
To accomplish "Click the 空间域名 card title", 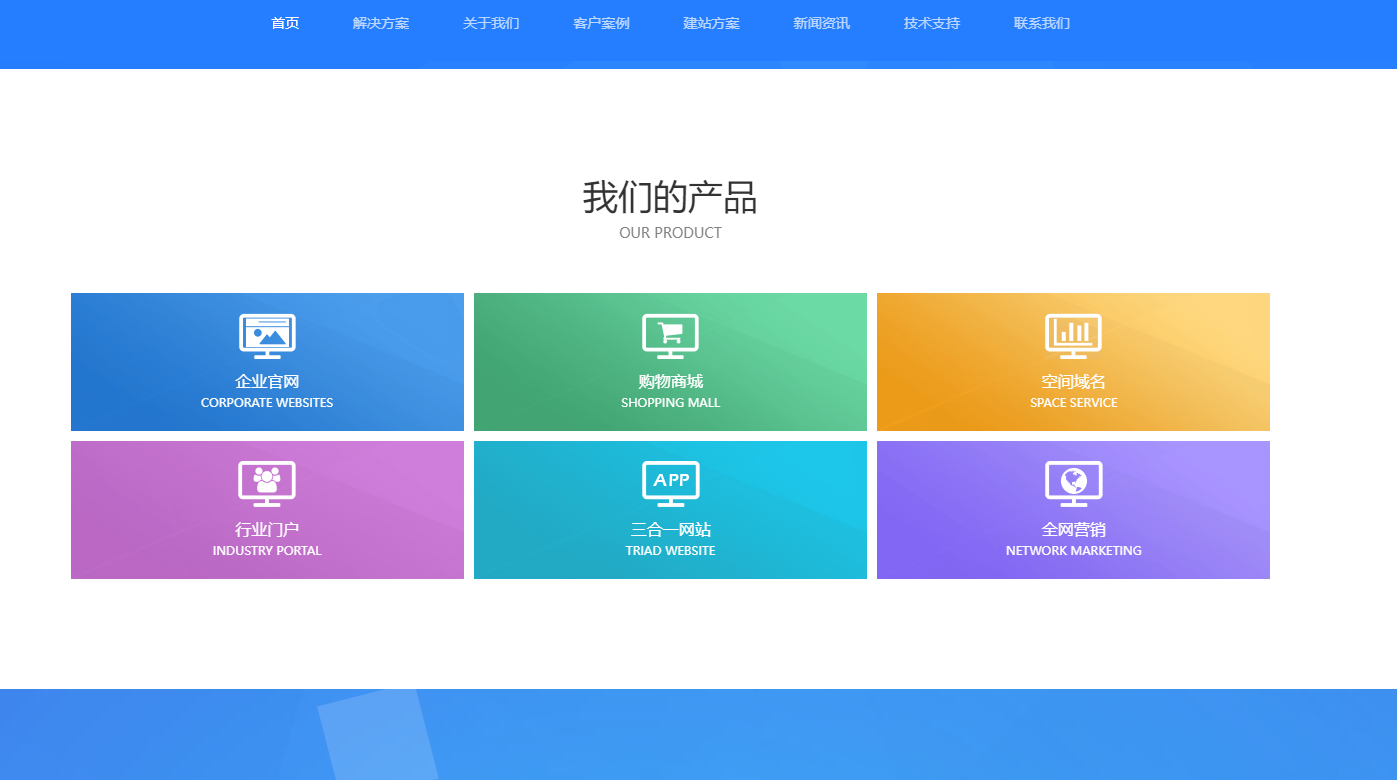I will [1073, 382].
